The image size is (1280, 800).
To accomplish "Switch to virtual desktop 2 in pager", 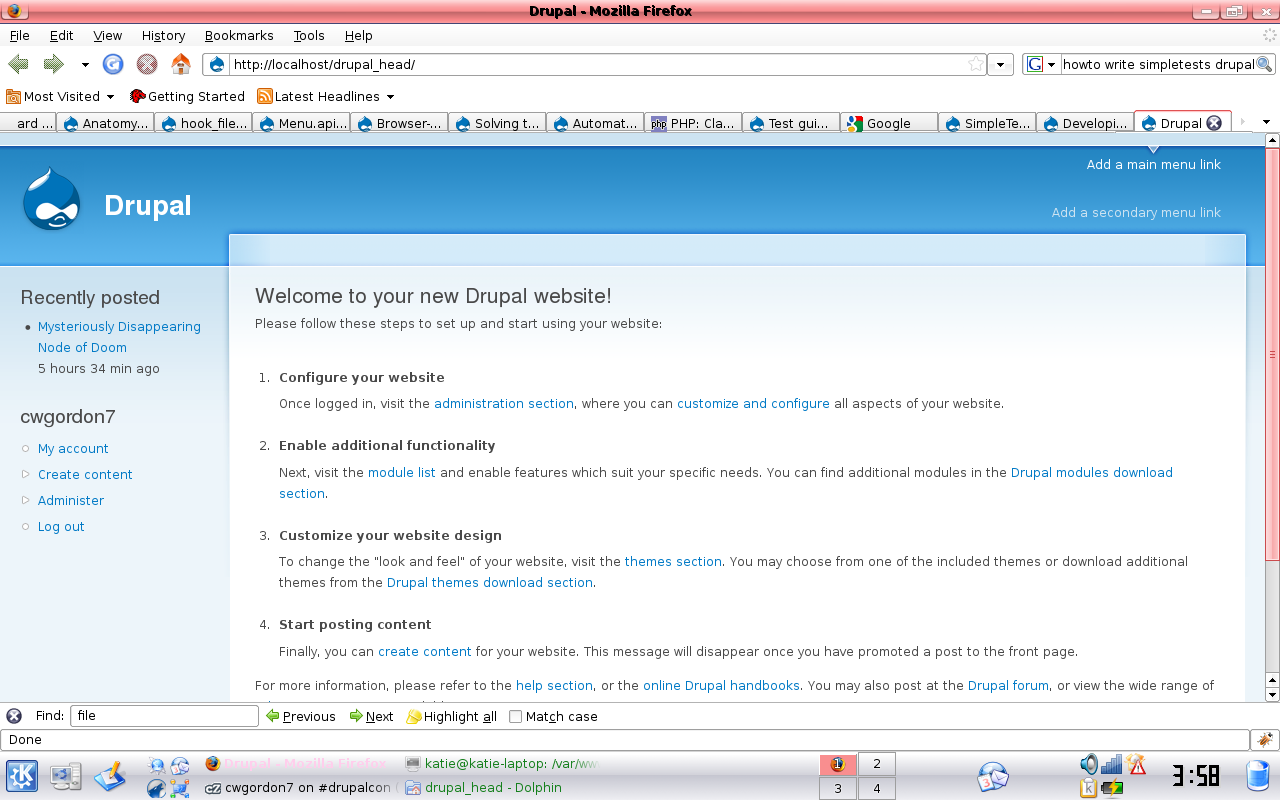I will coord(877,765).
